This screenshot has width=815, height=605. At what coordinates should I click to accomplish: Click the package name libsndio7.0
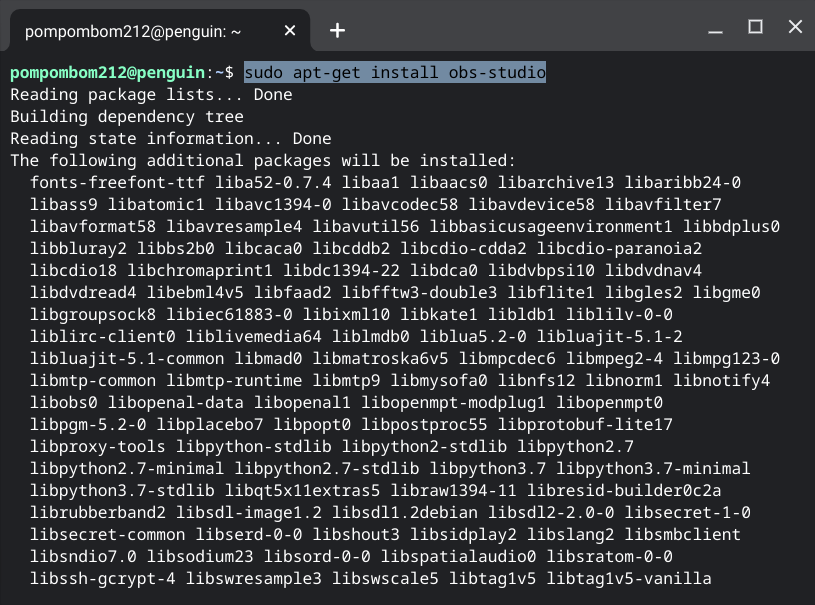point(83,557)
